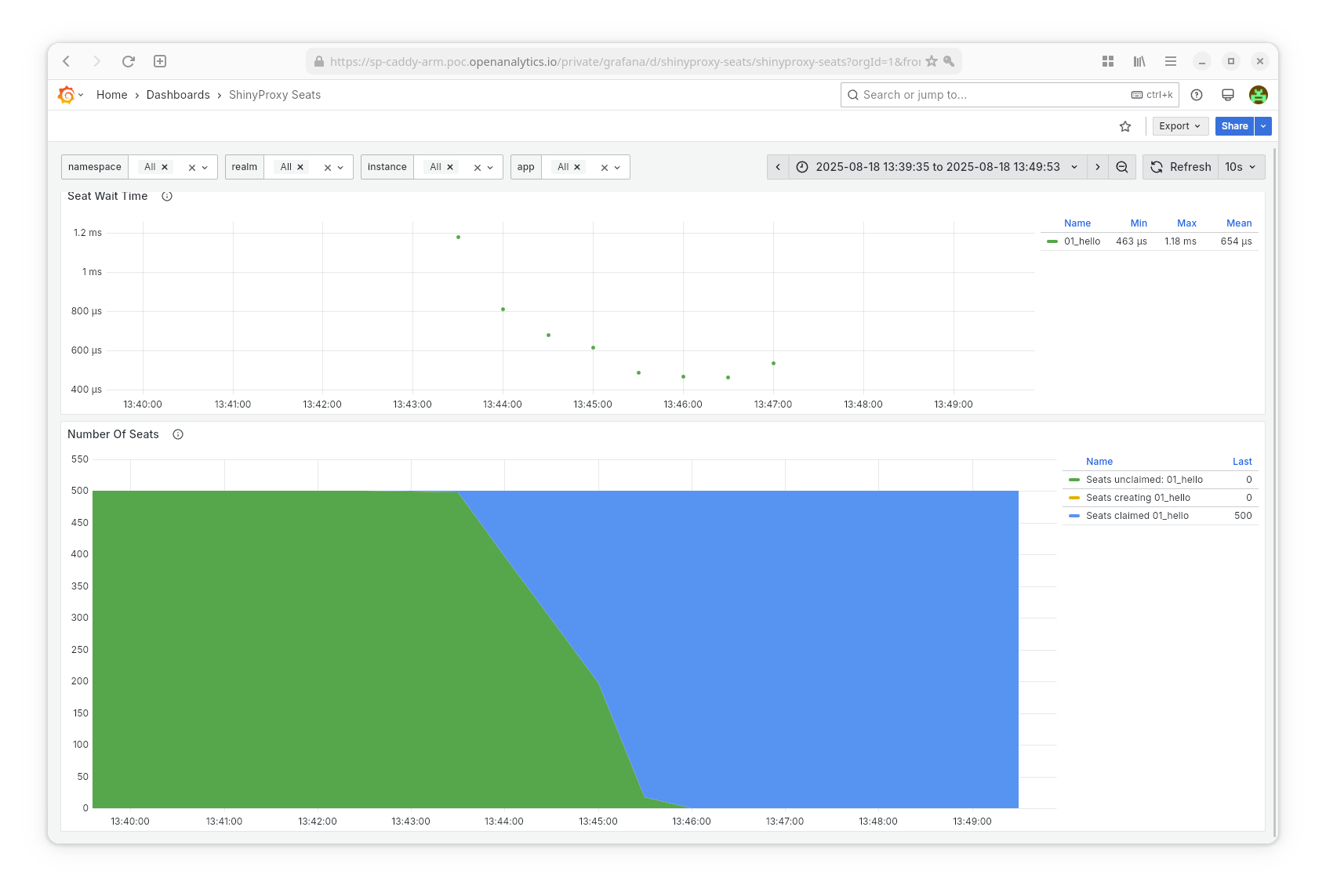The width and height of the screenshot is (1326, 896).
Task: Open the browser grid apps icon
Action: coord(1108,61)
